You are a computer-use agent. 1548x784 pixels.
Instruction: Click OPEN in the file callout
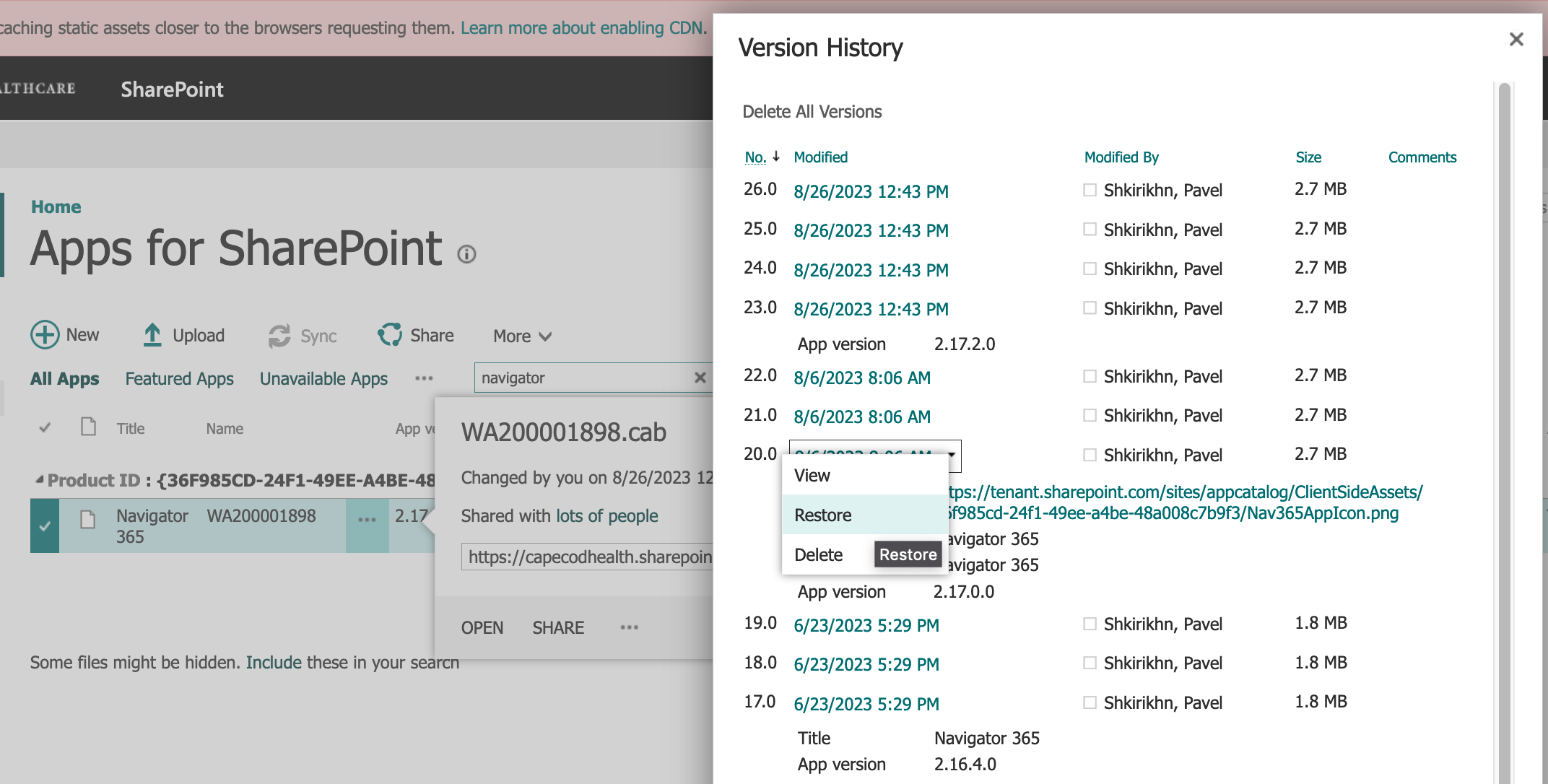482,627
